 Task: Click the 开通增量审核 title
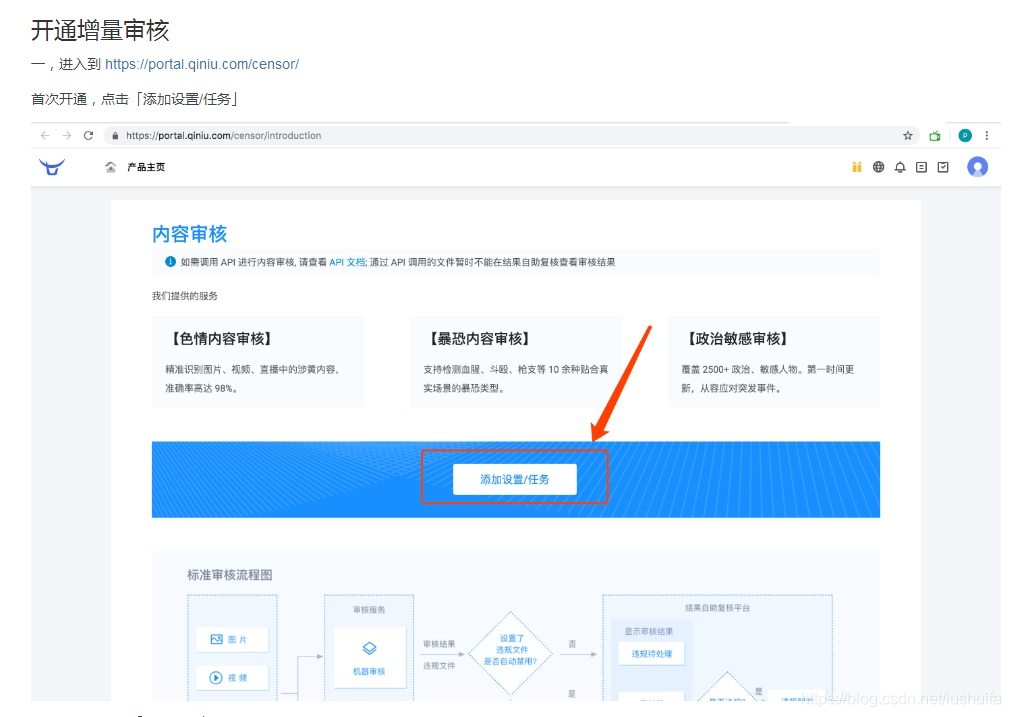(100, 30)
